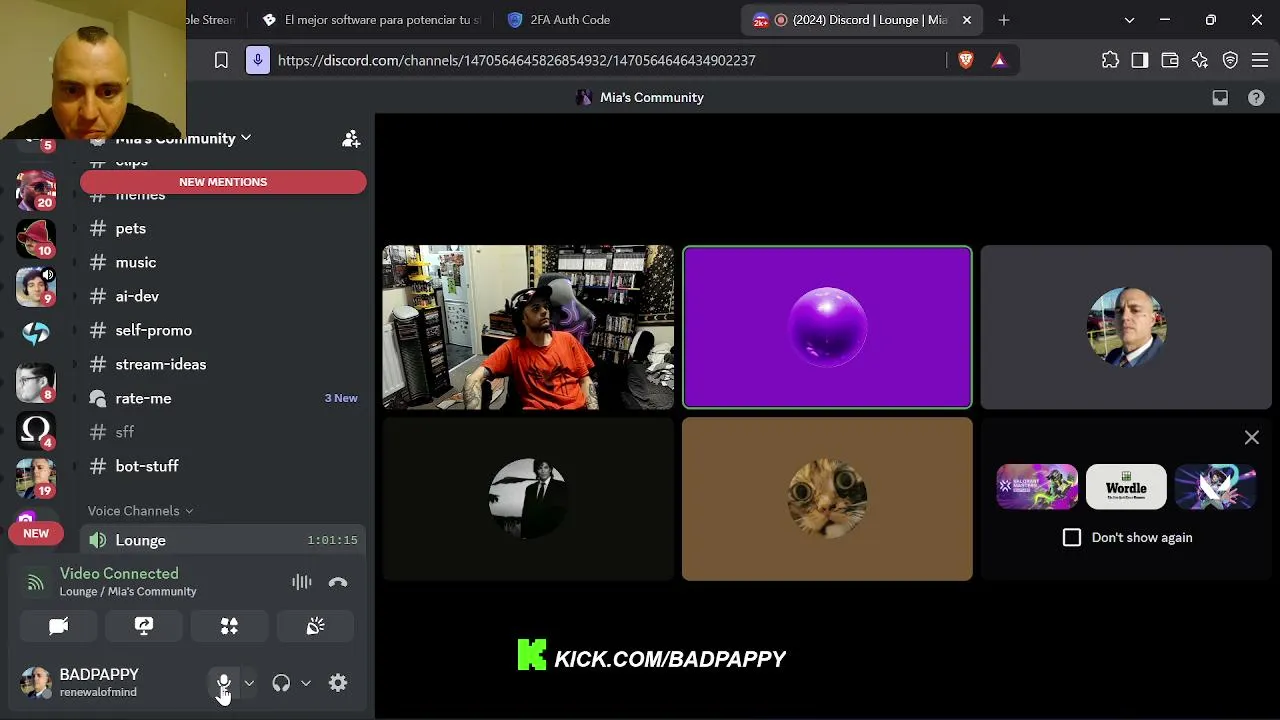
Task: Toggle the browser sidebar panel
Action: [x=1140, y=60]
